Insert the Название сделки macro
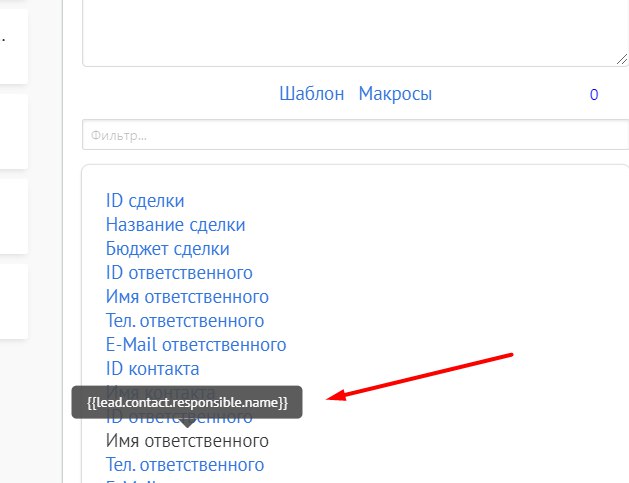The image size is (629, 483). tap(175, 225)
